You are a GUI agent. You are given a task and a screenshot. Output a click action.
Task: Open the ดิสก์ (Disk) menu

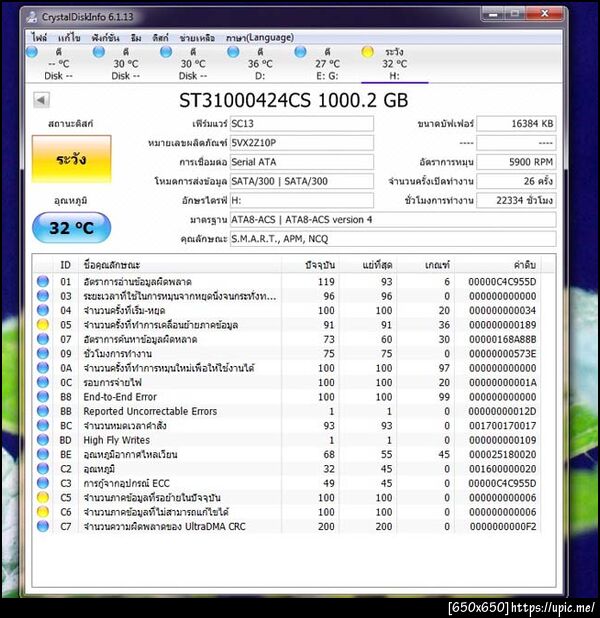pos(160,38)
